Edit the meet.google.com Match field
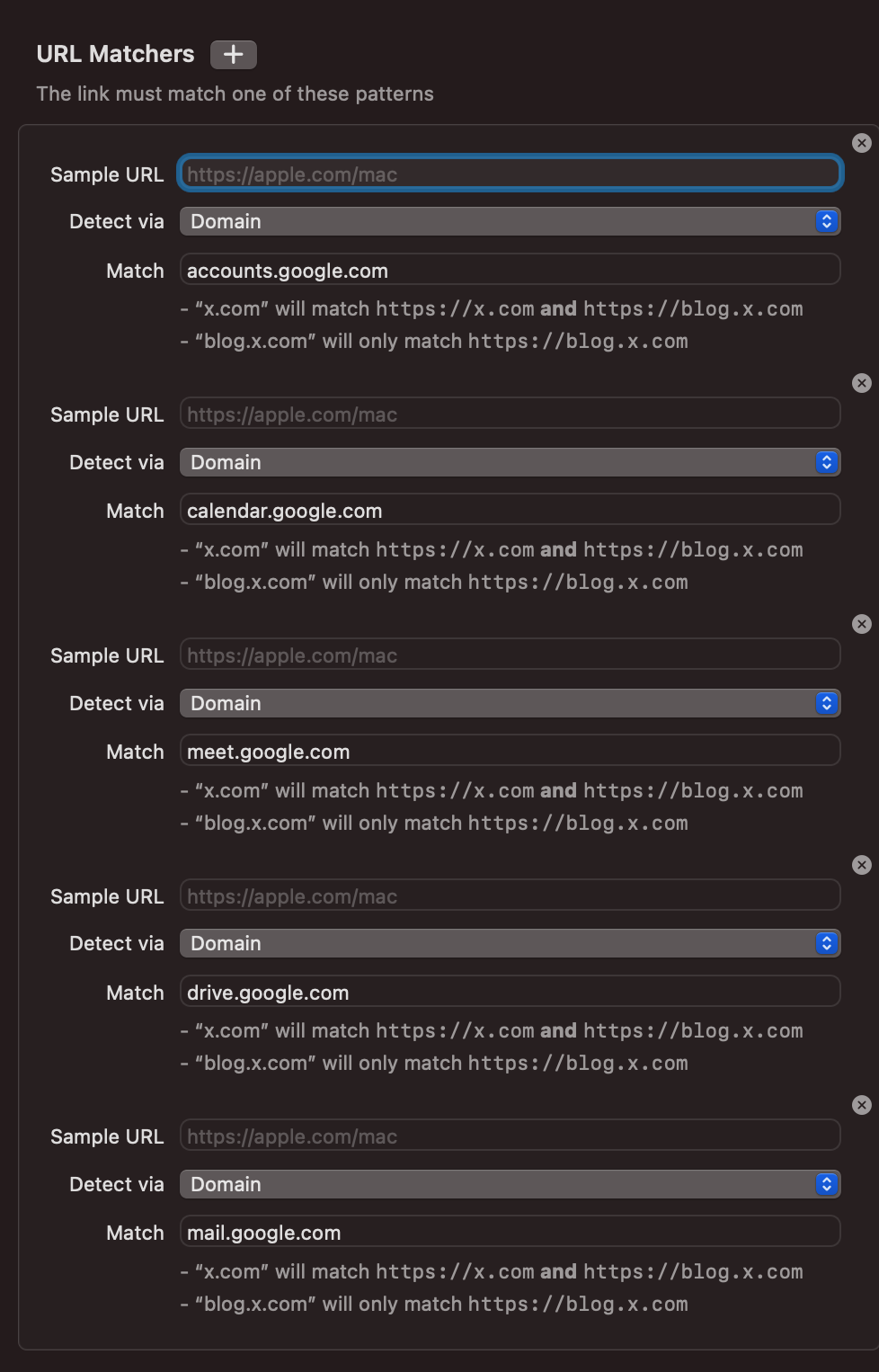The image size is (879, 1372). (510, 751)
